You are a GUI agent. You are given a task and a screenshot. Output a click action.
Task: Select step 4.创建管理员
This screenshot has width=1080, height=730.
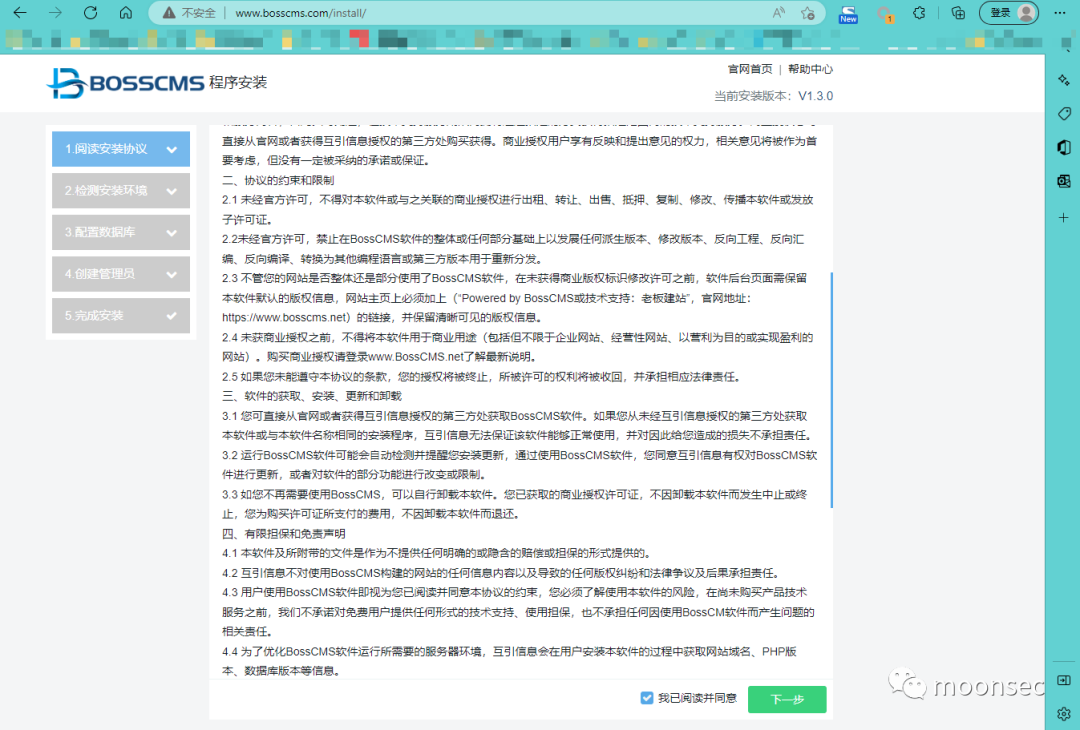pyautogui.click(x=121, y=274)
